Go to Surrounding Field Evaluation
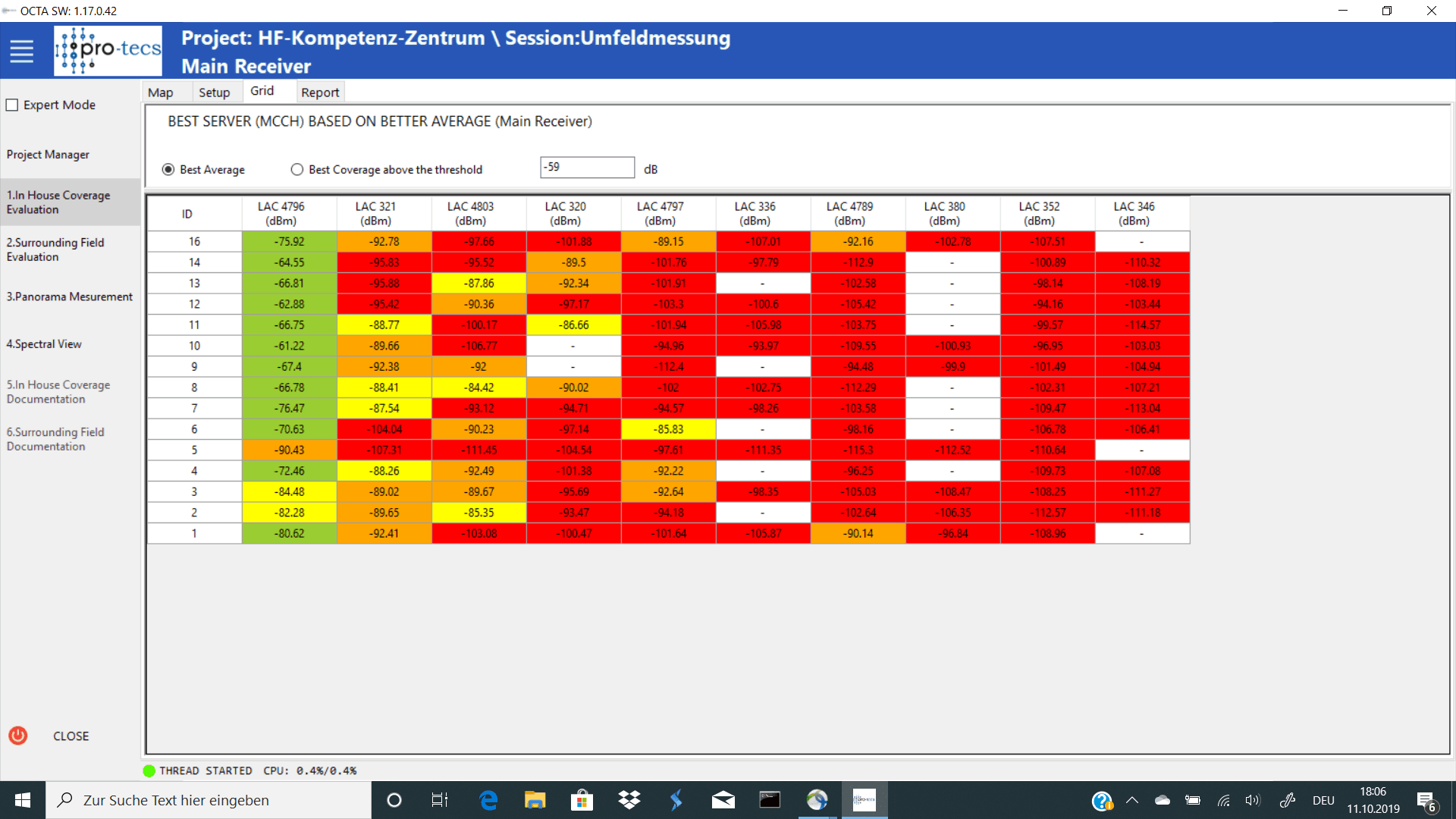 [x=55, y=249]
